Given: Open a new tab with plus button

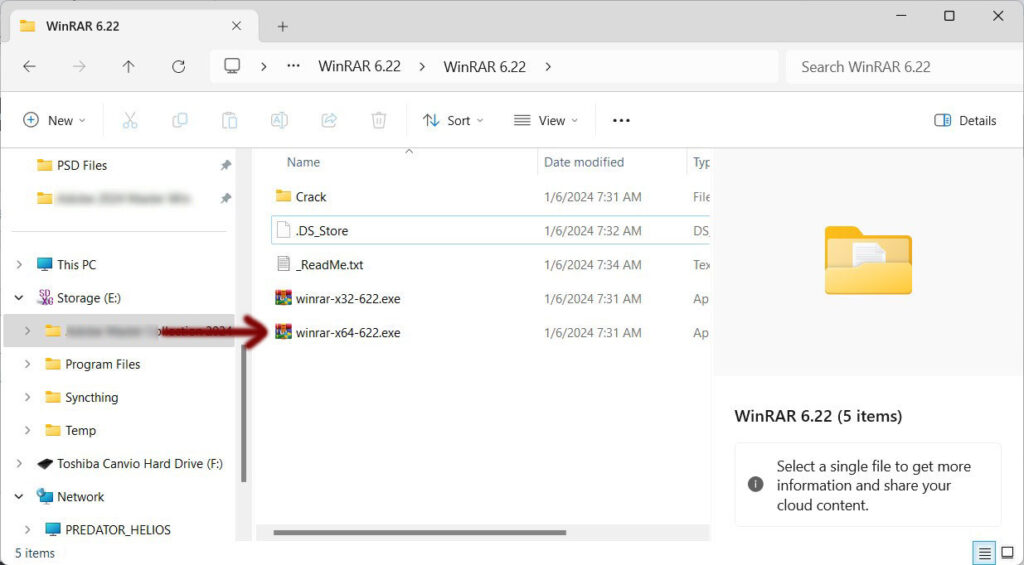Looking at the screenshot, I should (283, 26).
